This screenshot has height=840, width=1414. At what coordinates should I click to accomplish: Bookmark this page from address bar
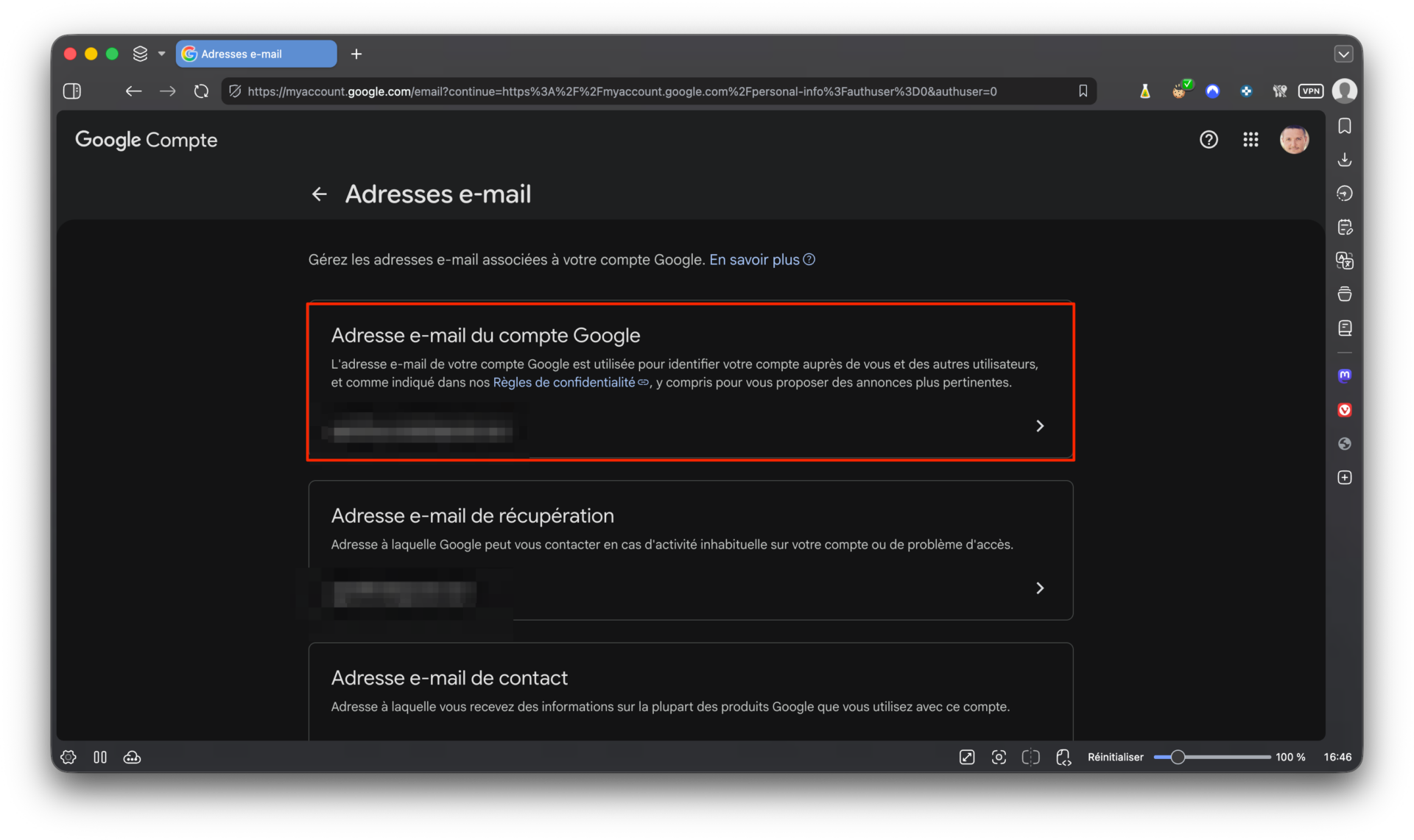[x=1083, y=91]
